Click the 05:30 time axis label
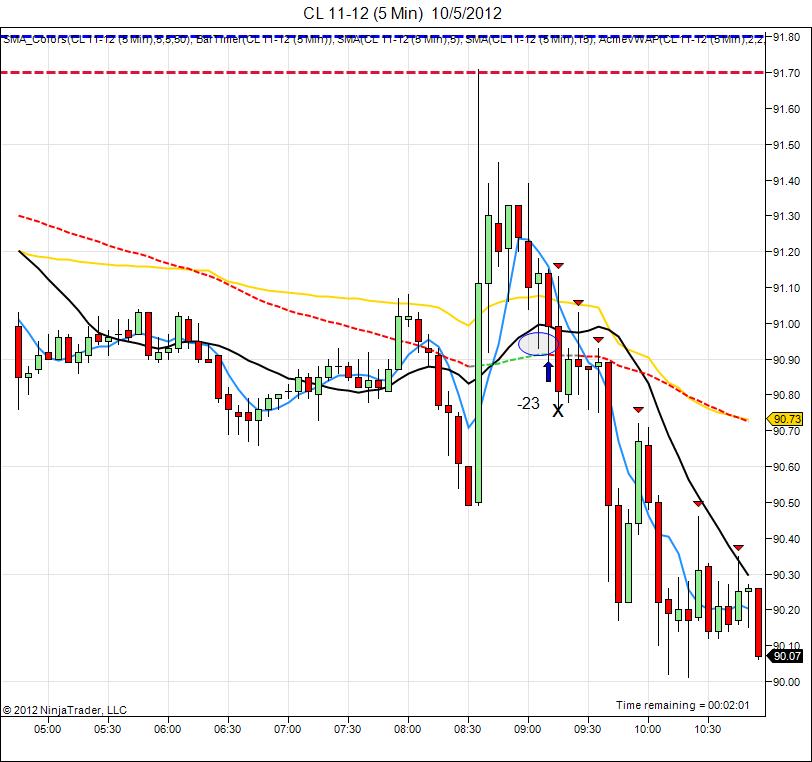The width and height of the screenshot is (812, 762). tap(108, 729)
